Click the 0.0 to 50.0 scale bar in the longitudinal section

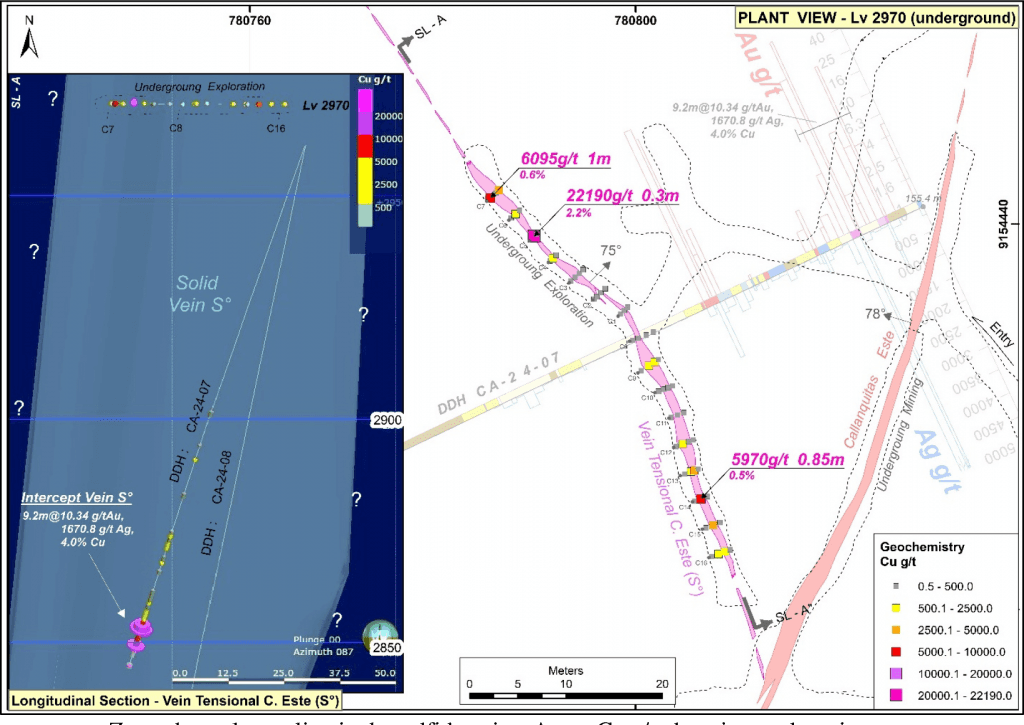pos(284,677)
